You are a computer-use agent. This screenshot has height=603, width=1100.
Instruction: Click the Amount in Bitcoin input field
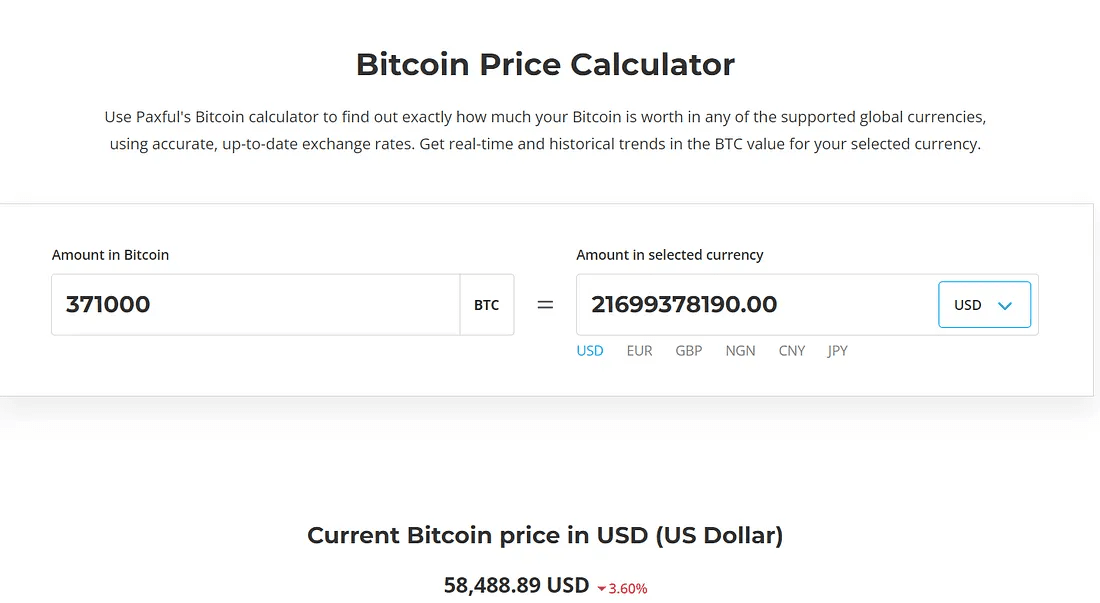pyautogui.click(x=255, y=305)
